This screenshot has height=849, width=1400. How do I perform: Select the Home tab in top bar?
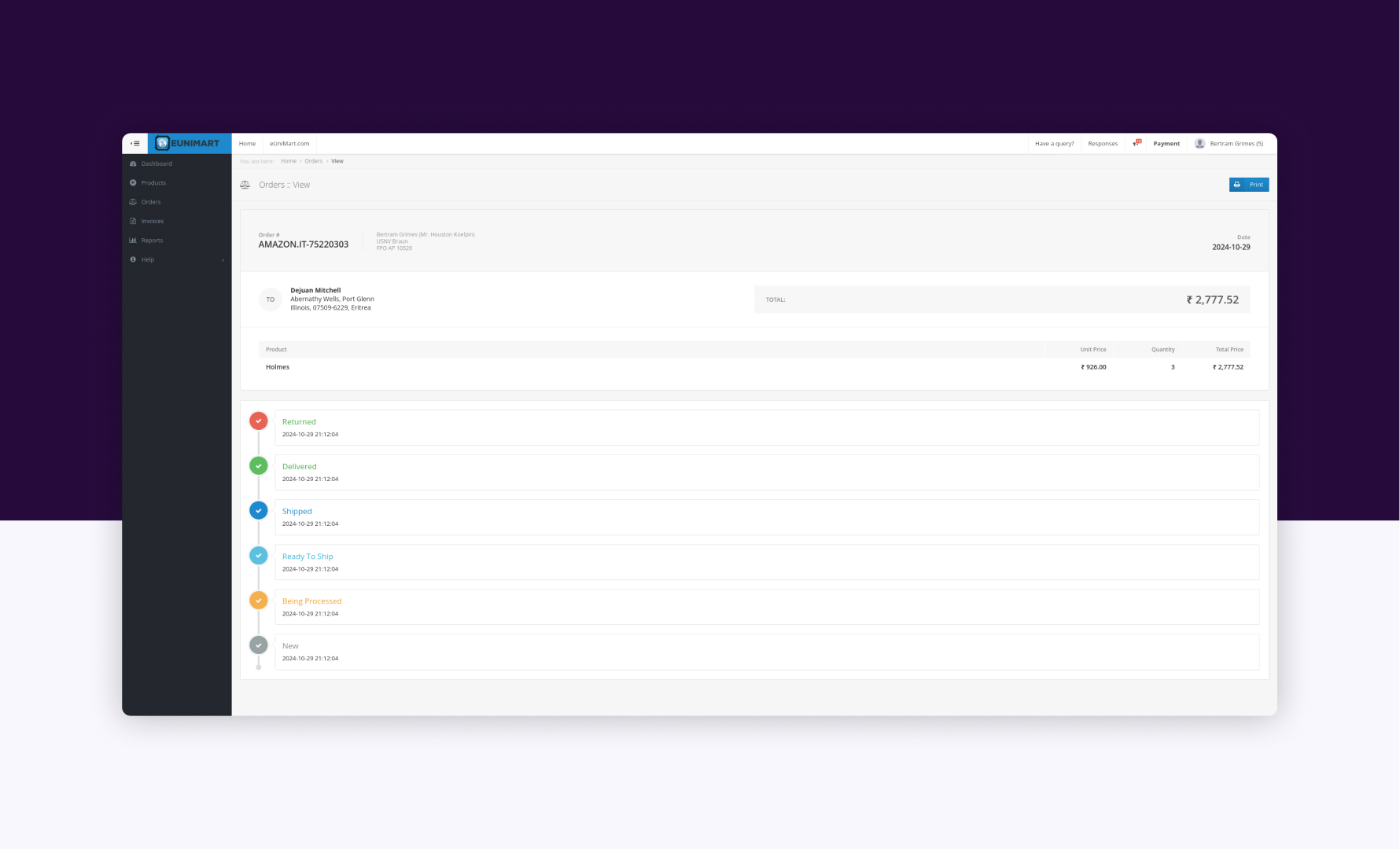pos(247,144)
